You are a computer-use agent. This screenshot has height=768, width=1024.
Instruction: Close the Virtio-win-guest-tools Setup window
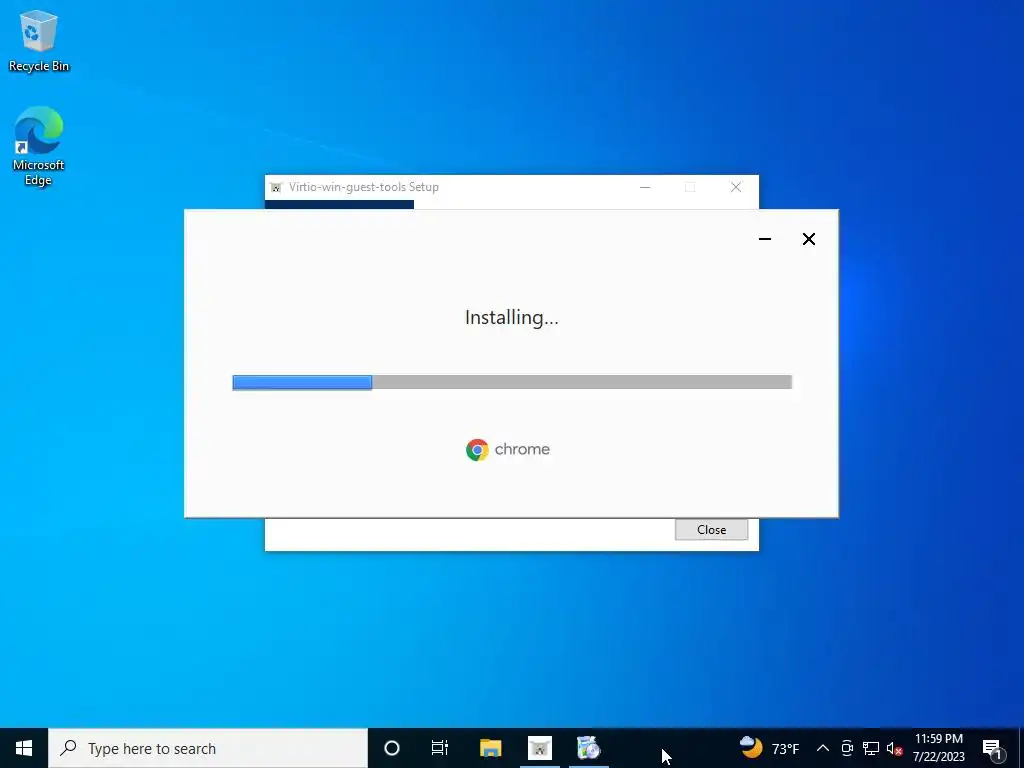click(736, 187)
